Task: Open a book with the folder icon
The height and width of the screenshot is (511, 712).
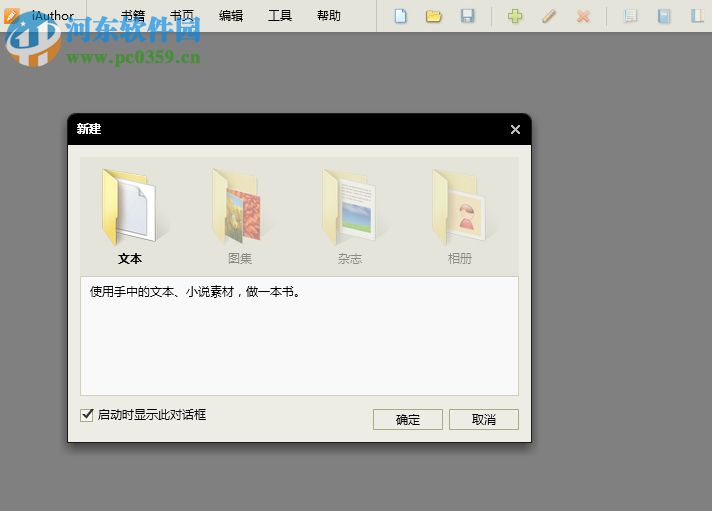Action: point(434,16)
